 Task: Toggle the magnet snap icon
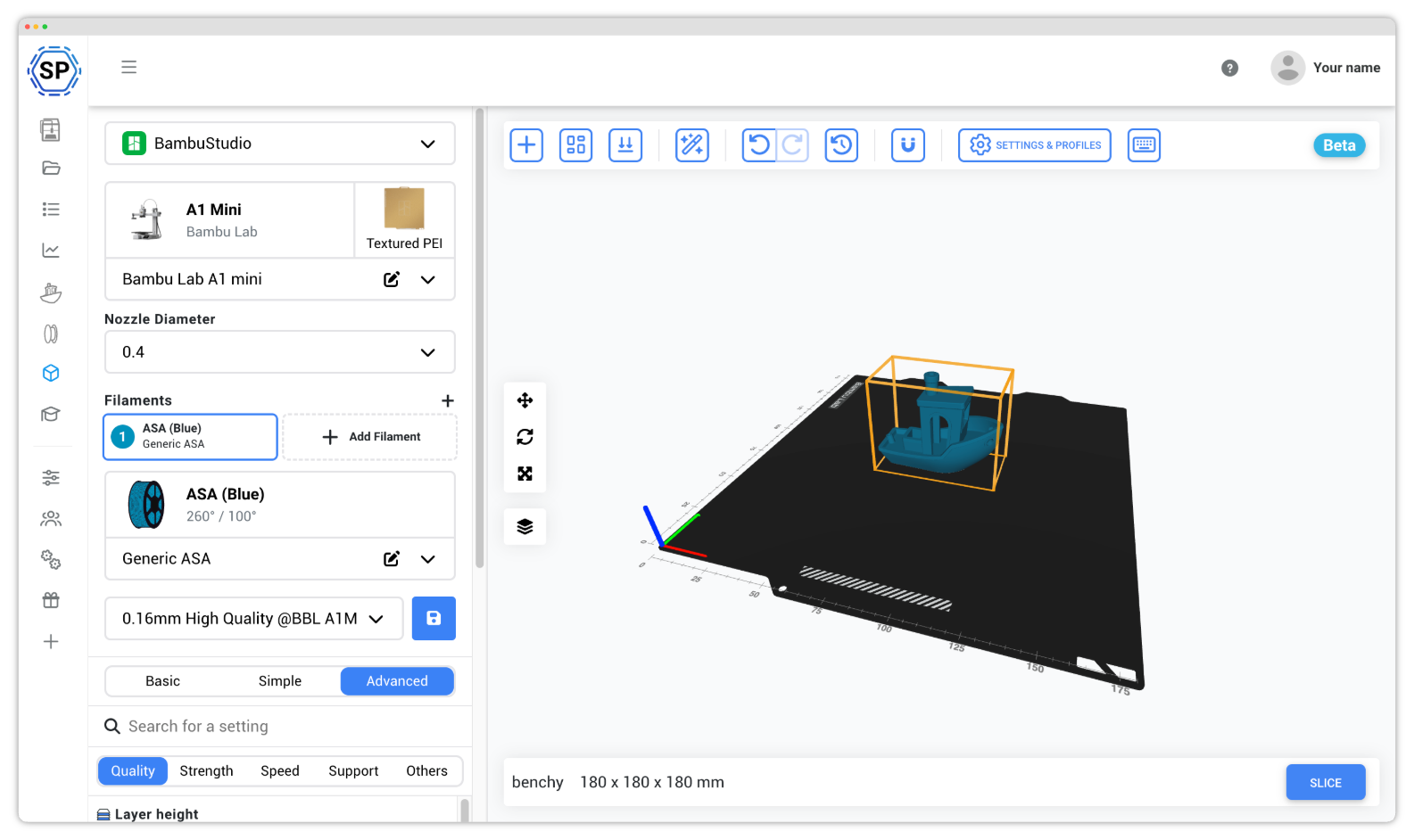point(908,145)
